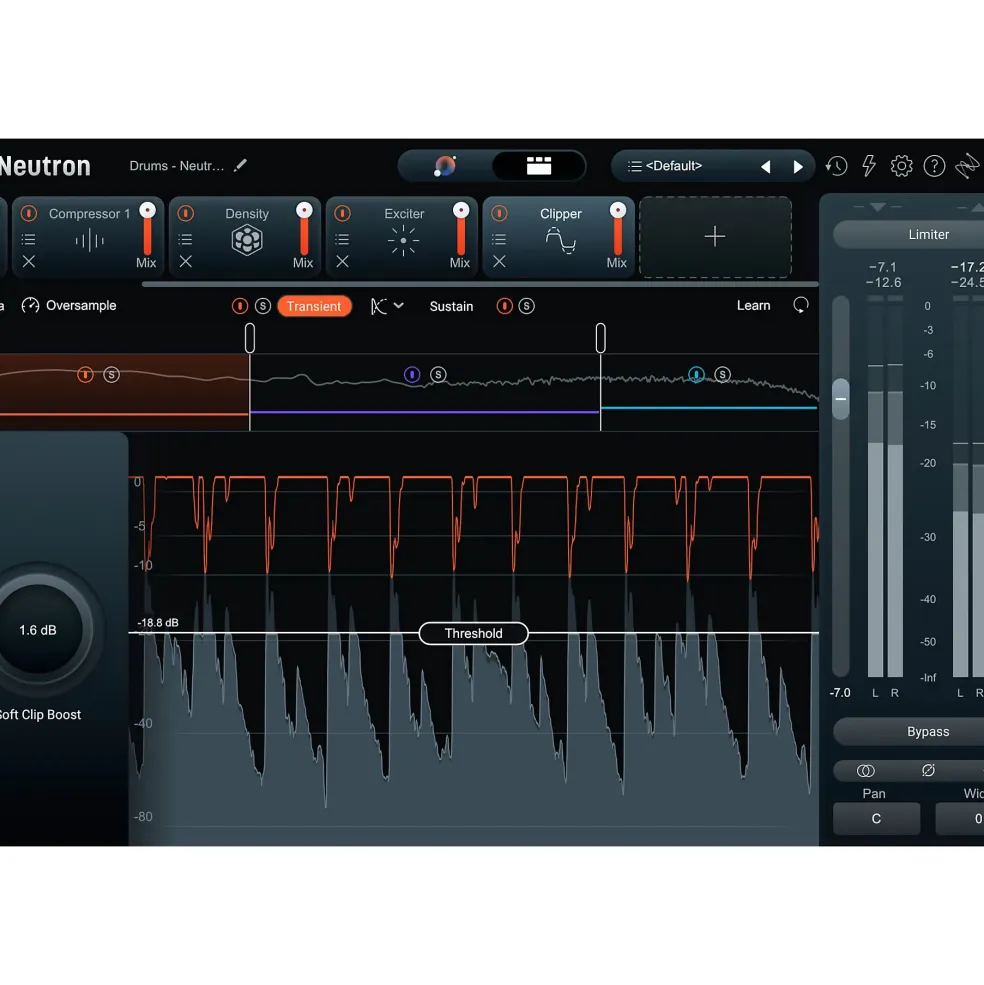Viewport: 984px width, 985px height.
Task: Click the Bypass button
Action: click(x=909, y=731)
